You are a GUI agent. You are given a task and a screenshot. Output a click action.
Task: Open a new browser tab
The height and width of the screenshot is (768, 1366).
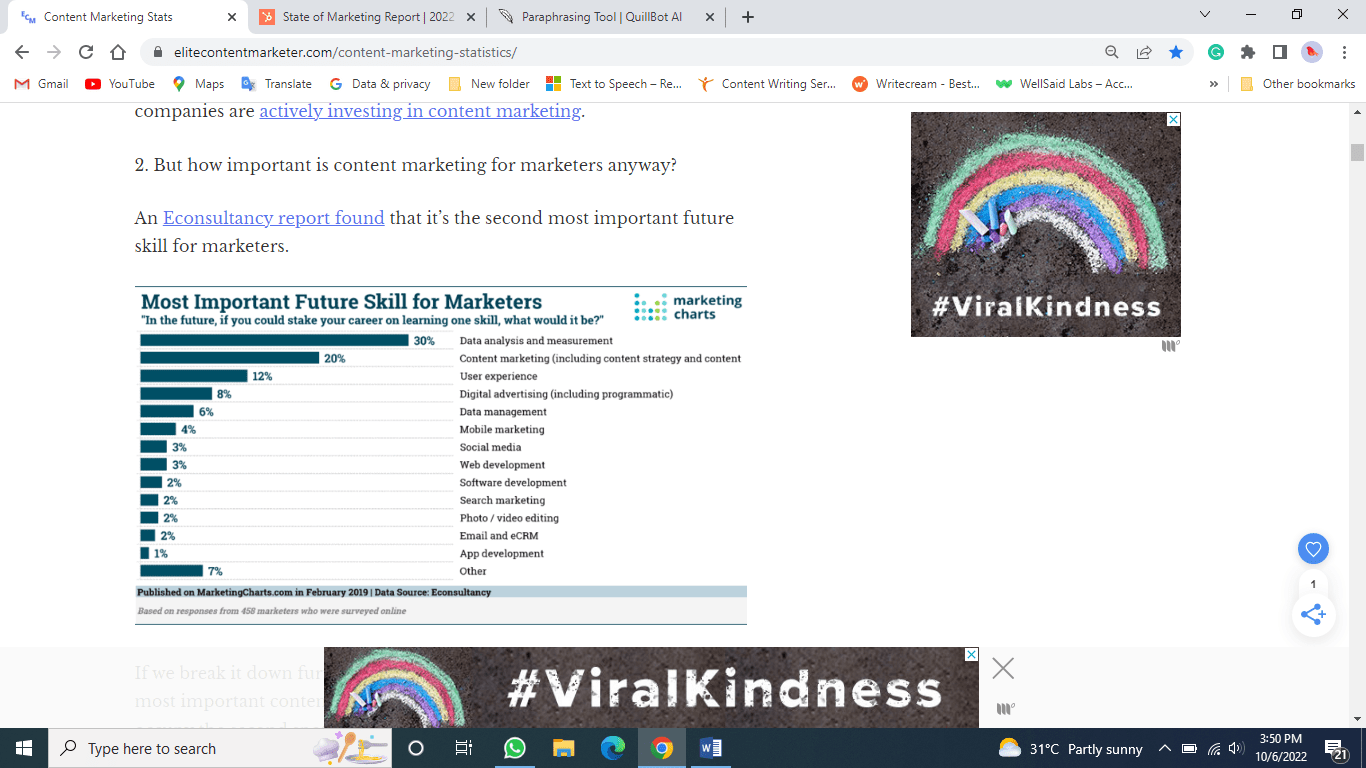748,17
